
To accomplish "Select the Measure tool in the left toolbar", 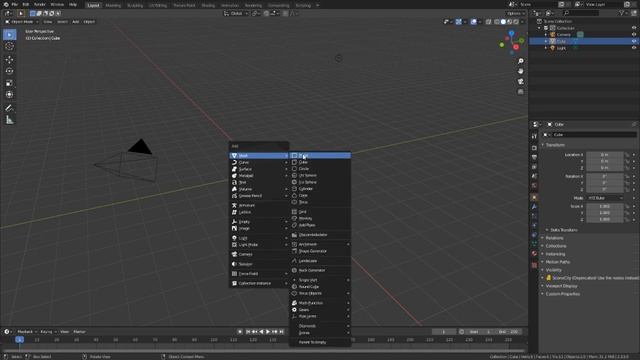I will point(9,120).
